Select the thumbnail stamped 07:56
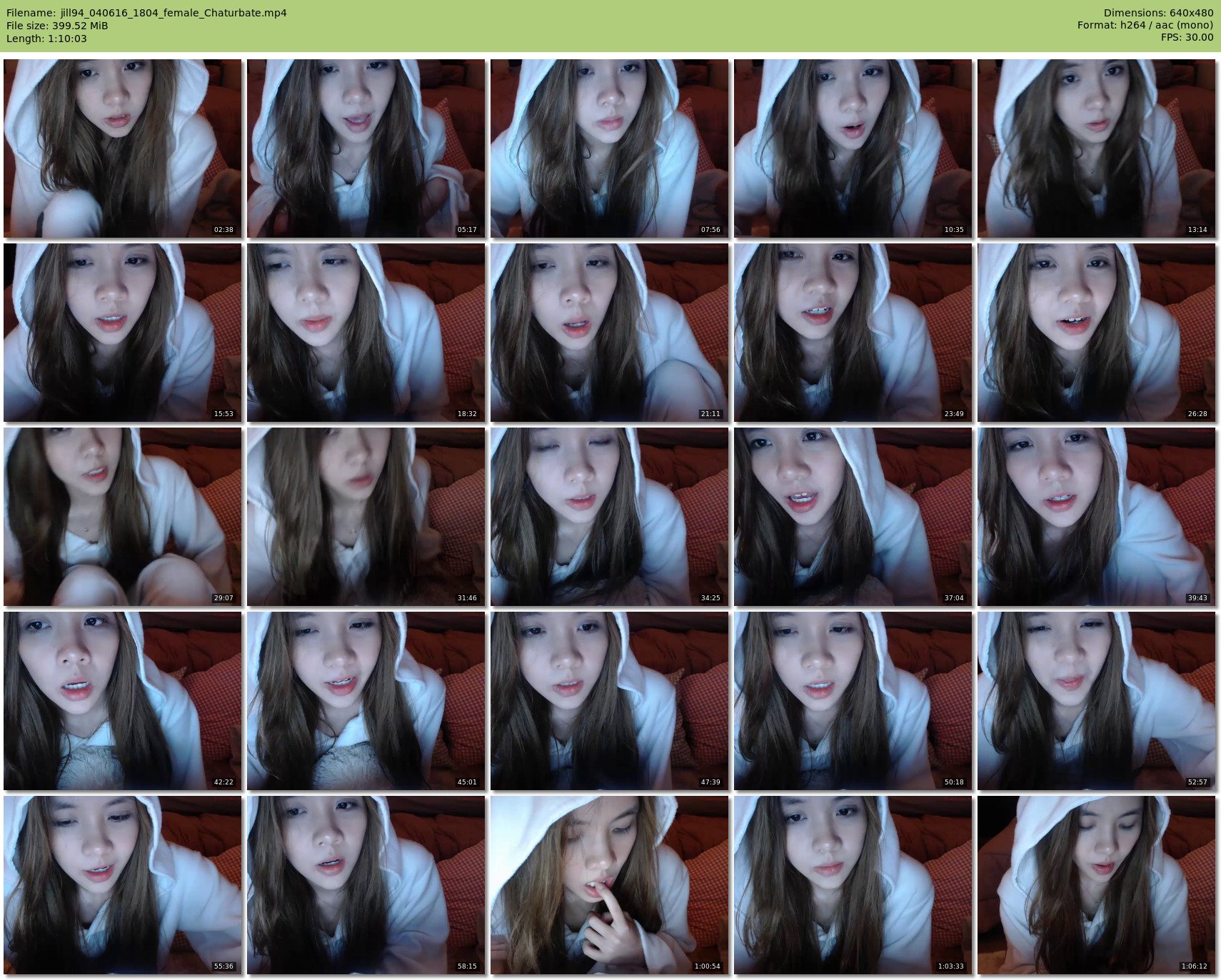 609,148
